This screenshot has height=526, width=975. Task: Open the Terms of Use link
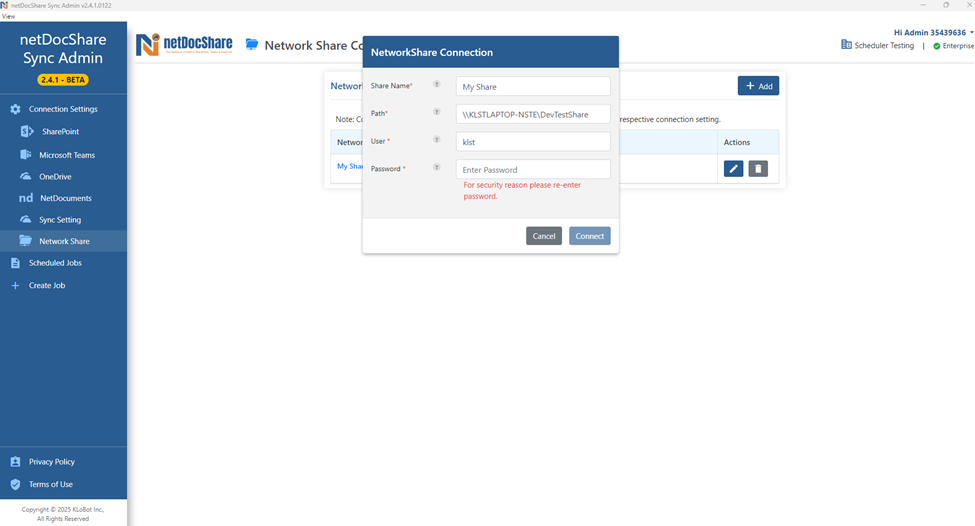50,484
